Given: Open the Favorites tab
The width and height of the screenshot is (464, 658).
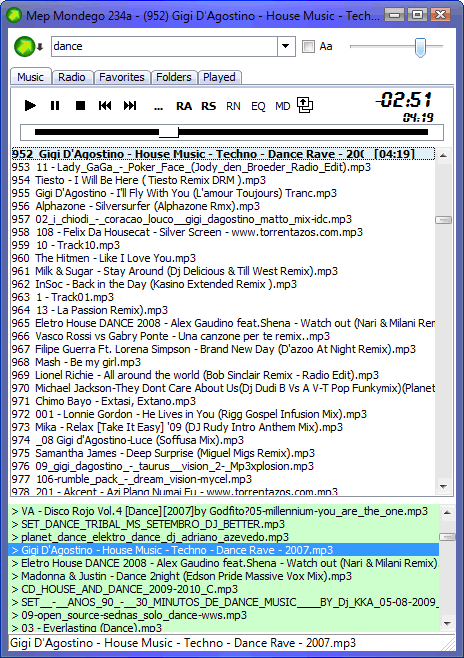Looking at the screenshot, I should tap(122, 77).
